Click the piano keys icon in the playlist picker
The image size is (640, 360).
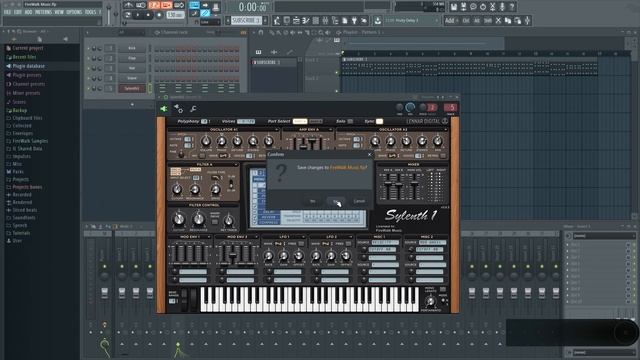coord(258,52)
